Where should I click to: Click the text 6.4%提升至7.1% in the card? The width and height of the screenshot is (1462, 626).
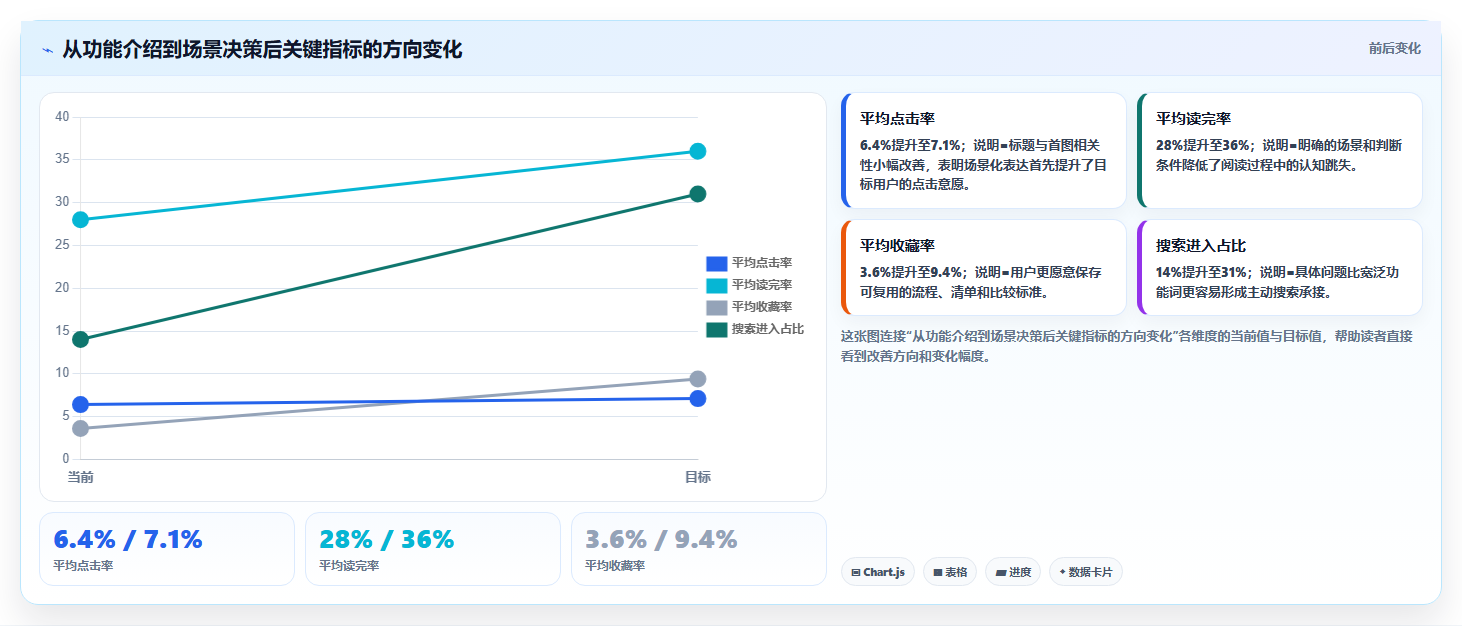(x=910, y=145)
